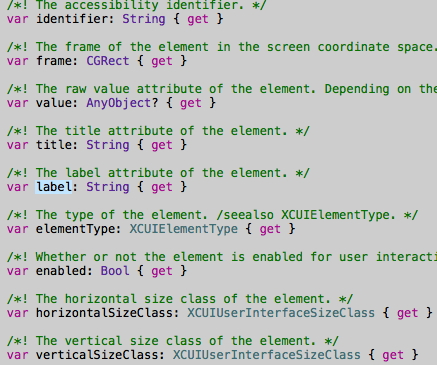437x365 pixels.
Task: Click comment about frame in screen coordinate space
Action: [x=222, y=47]
